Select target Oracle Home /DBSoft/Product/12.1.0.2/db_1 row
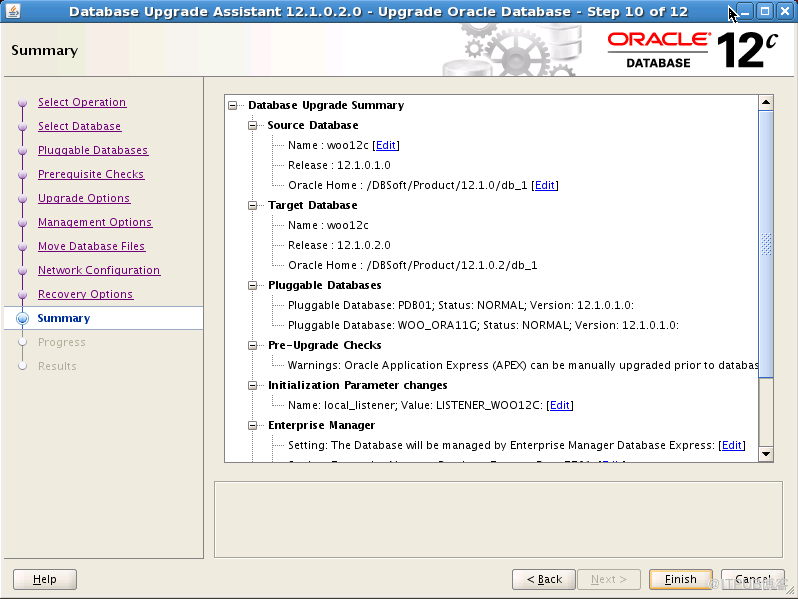 (x=413, y=265)
